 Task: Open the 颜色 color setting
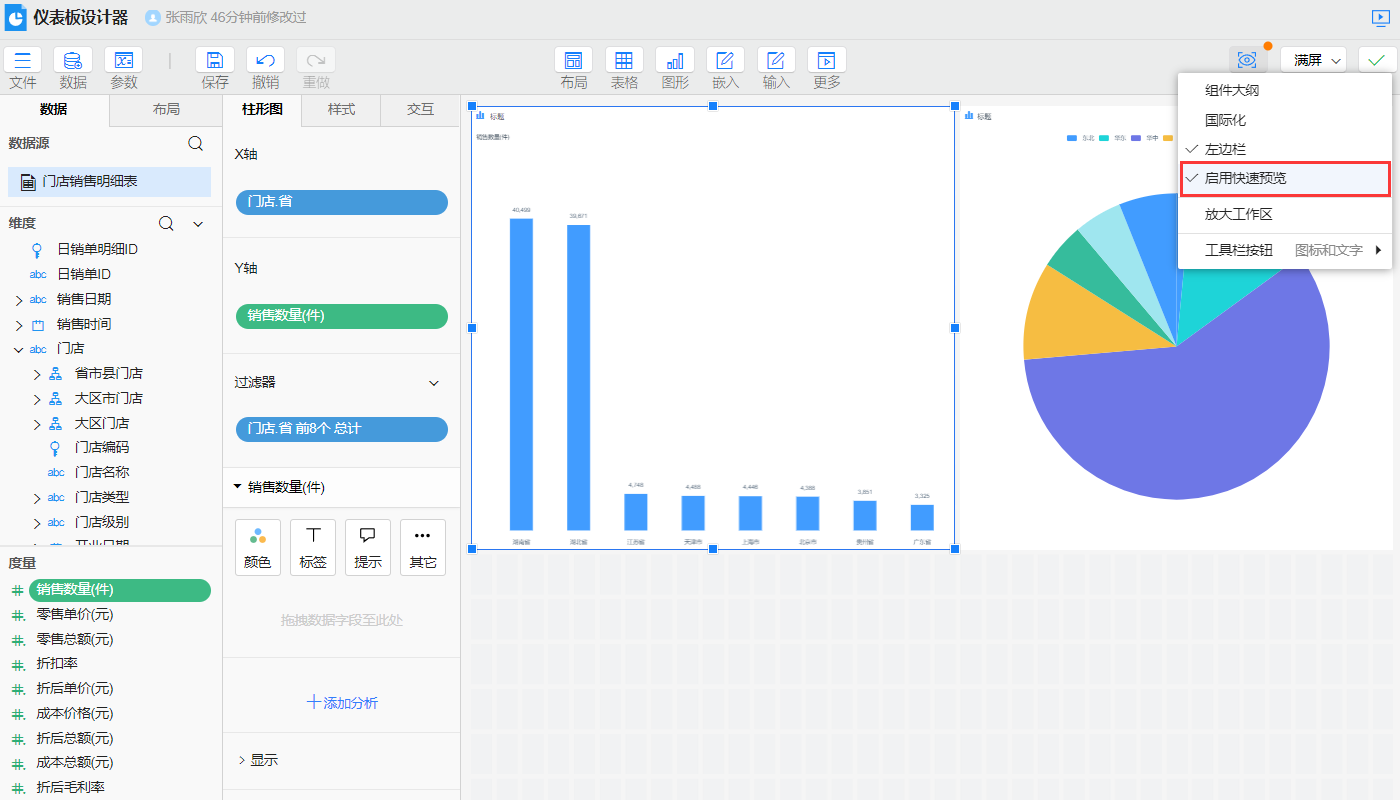[258, 547]
